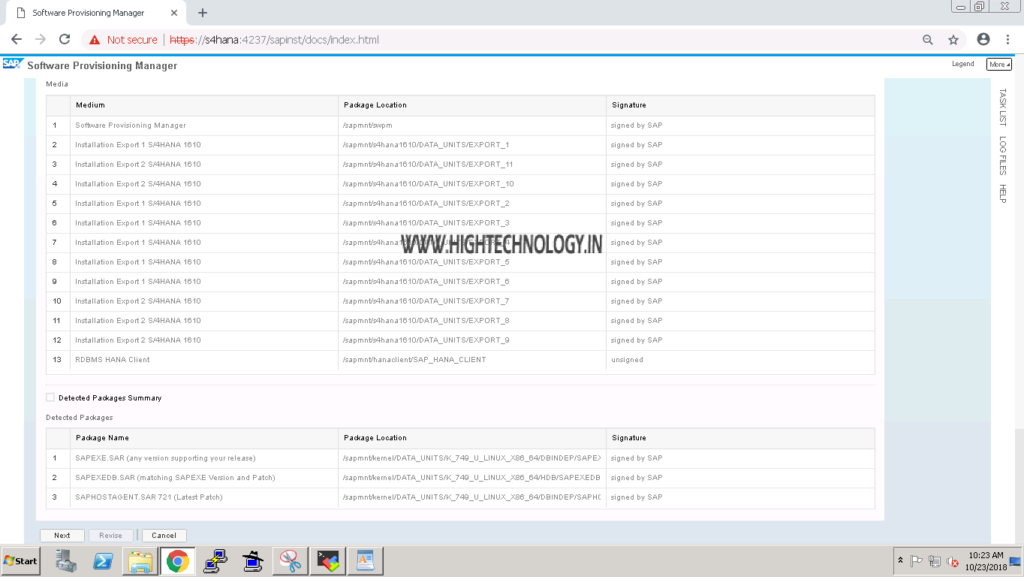Open File Explorer from taskbar
This screenshot has height=577, width=1024.
tap(140, 561)
